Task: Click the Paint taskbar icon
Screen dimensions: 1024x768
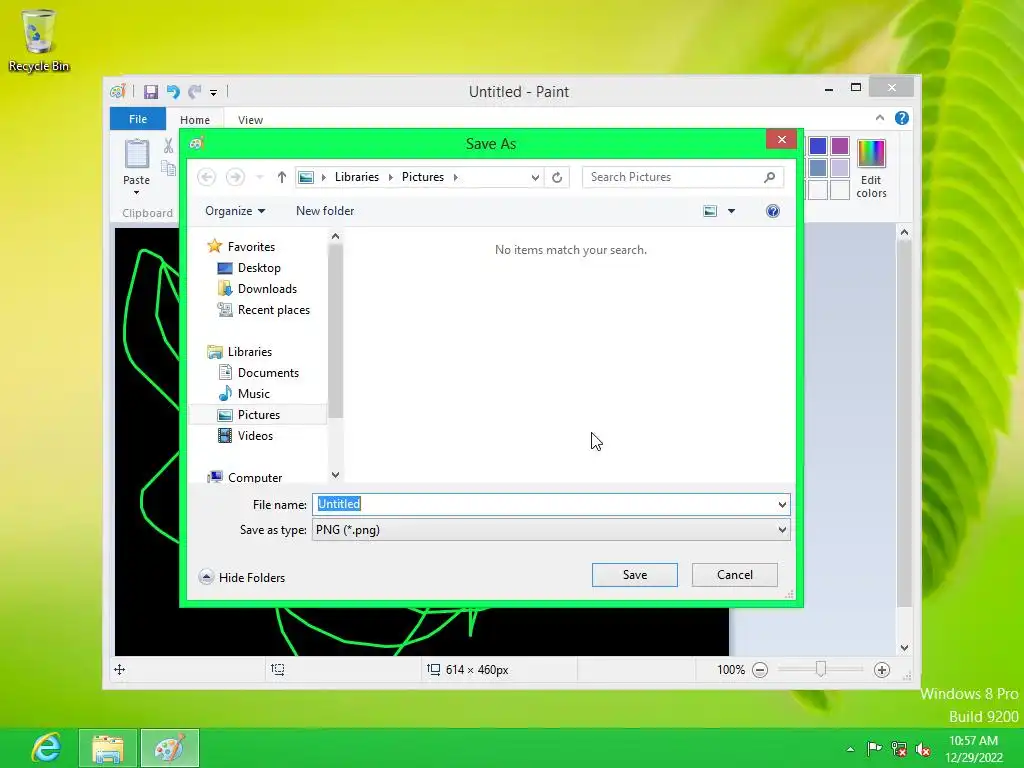Action: click(170, 748)
